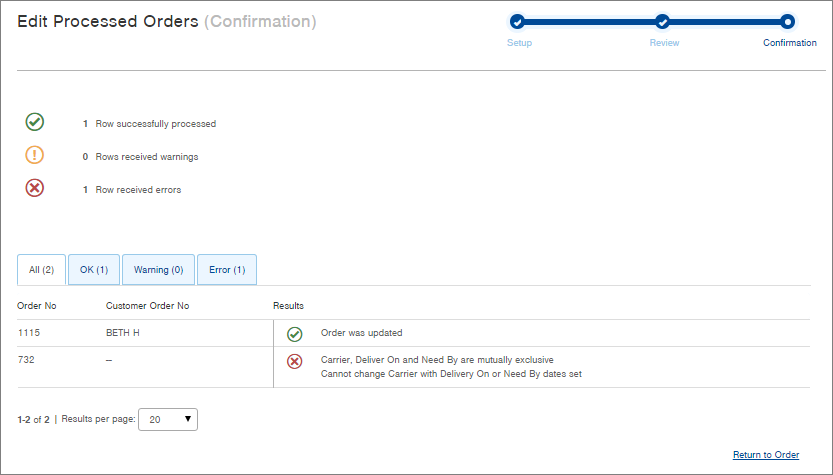Click the green success checkmark summary icon
Image resolution: width=833 pixels, height=475 pixels.
pos(35,122)
